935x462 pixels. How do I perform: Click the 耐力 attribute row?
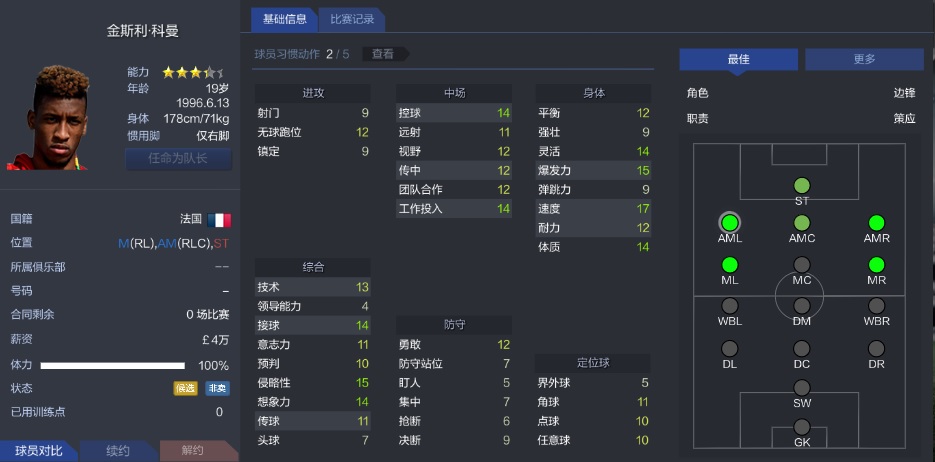click(593, 228)
